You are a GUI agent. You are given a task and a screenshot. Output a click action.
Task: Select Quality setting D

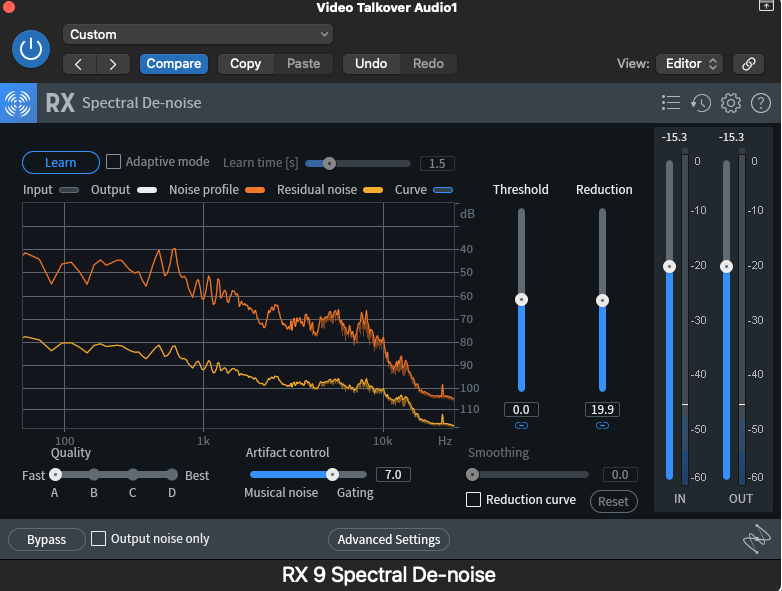(x=172, y=474)
